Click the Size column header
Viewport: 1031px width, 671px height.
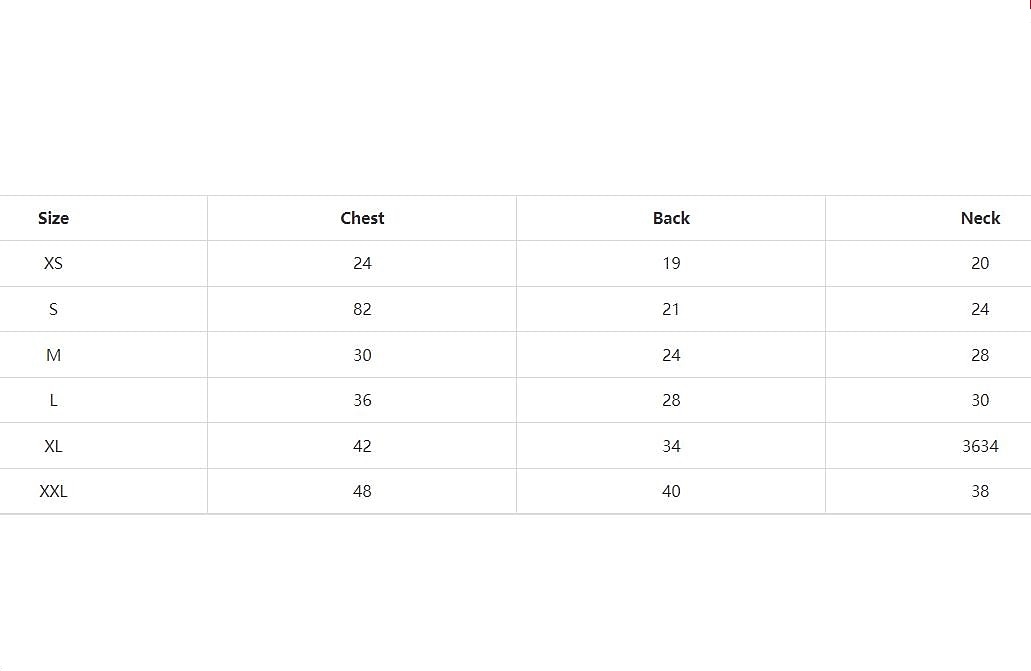53,218
